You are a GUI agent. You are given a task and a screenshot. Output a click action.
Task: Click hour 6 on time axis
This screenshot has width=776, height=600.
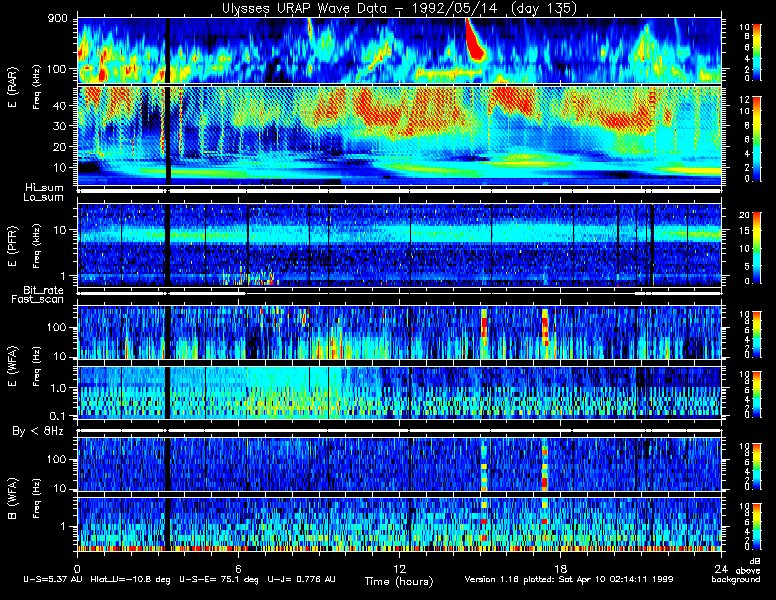(x=239, y=568)
